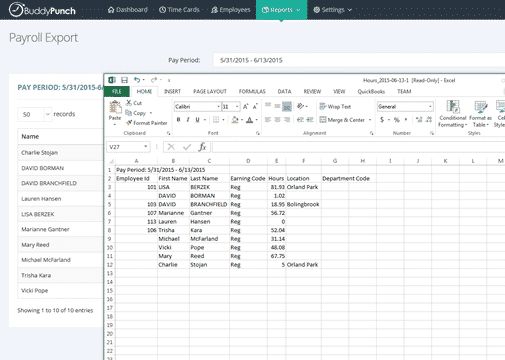Open the Excel FILE tab
This screenshot has width=505, height=360.
[117, 91]
